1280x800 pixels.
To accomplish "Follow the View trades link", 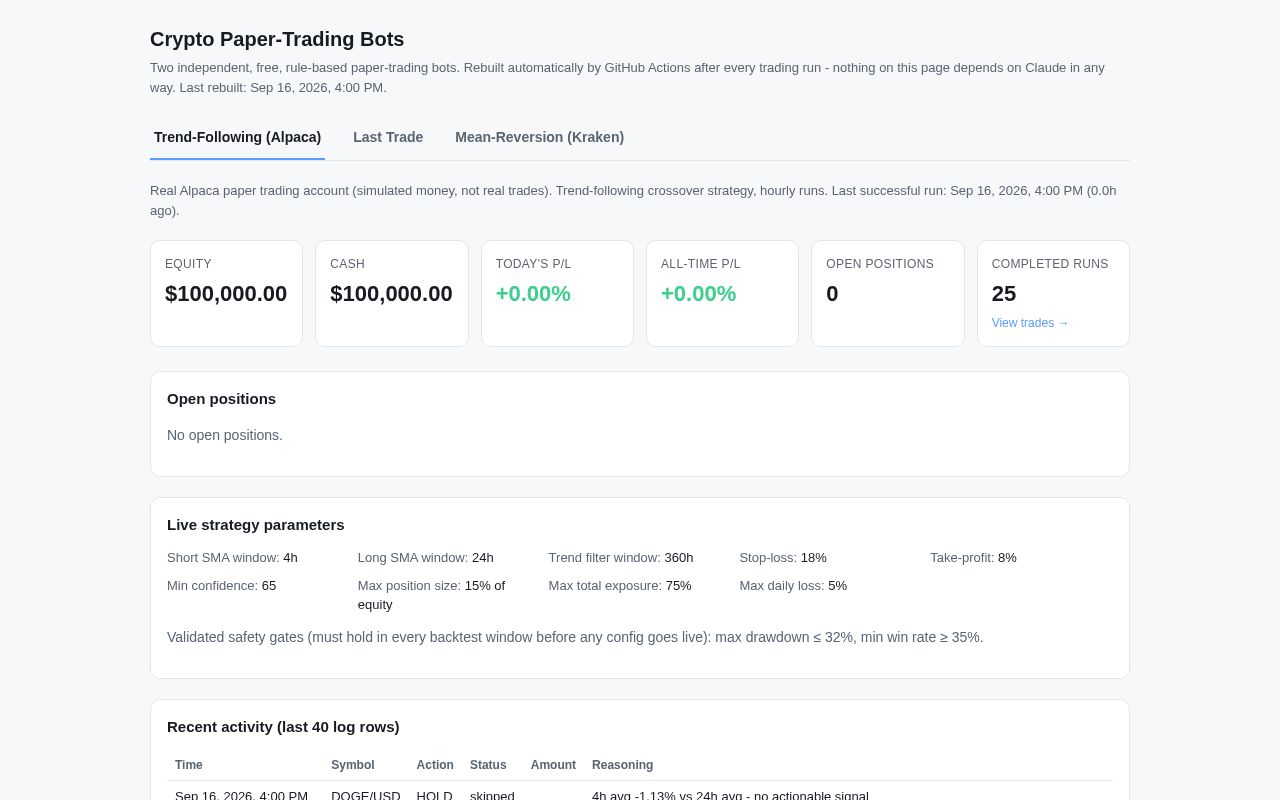I will click(x=1030, y=323).
